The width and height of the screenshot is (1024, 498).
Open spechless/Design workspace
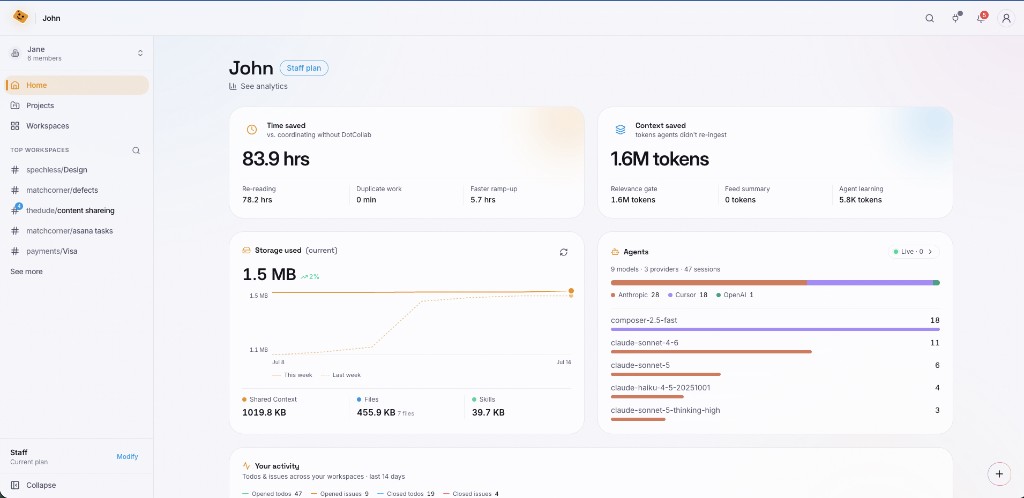tap(77, 170)
